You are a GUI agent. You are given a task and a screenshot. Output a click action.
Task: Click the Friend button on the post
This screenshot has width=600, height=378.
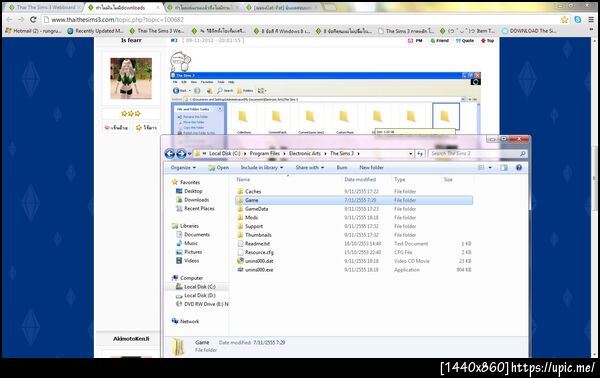[439, 41]
